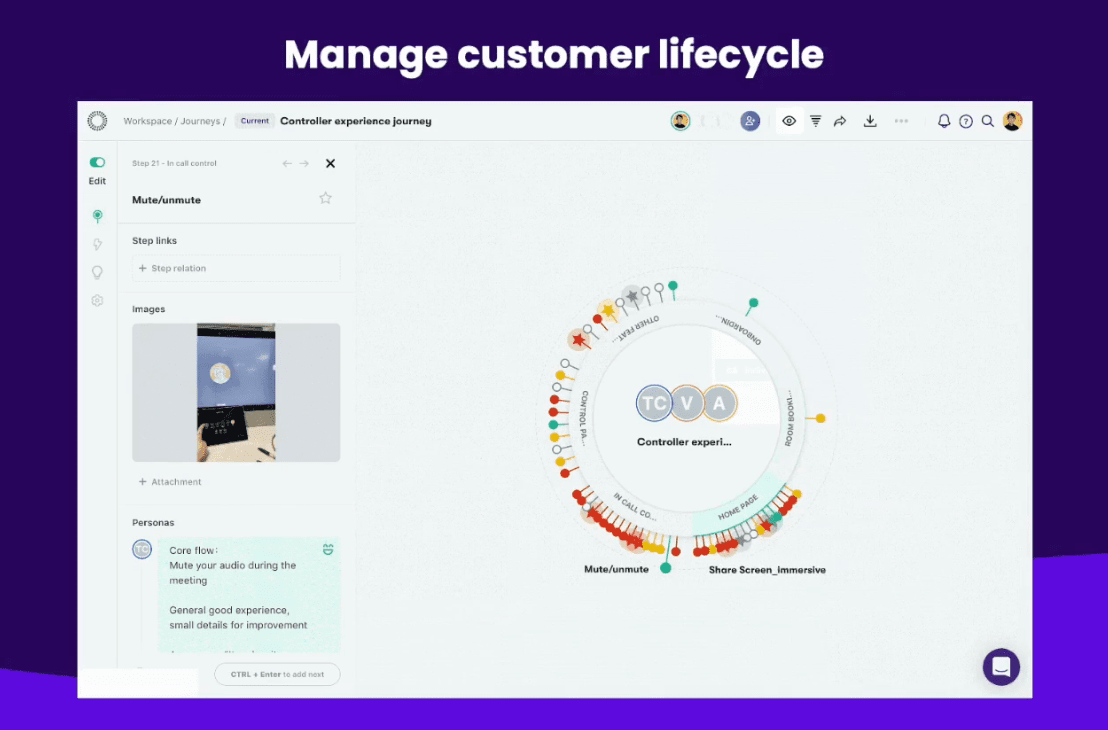
Task: Open the Journeys breadcrumb link
Action: 200,121
